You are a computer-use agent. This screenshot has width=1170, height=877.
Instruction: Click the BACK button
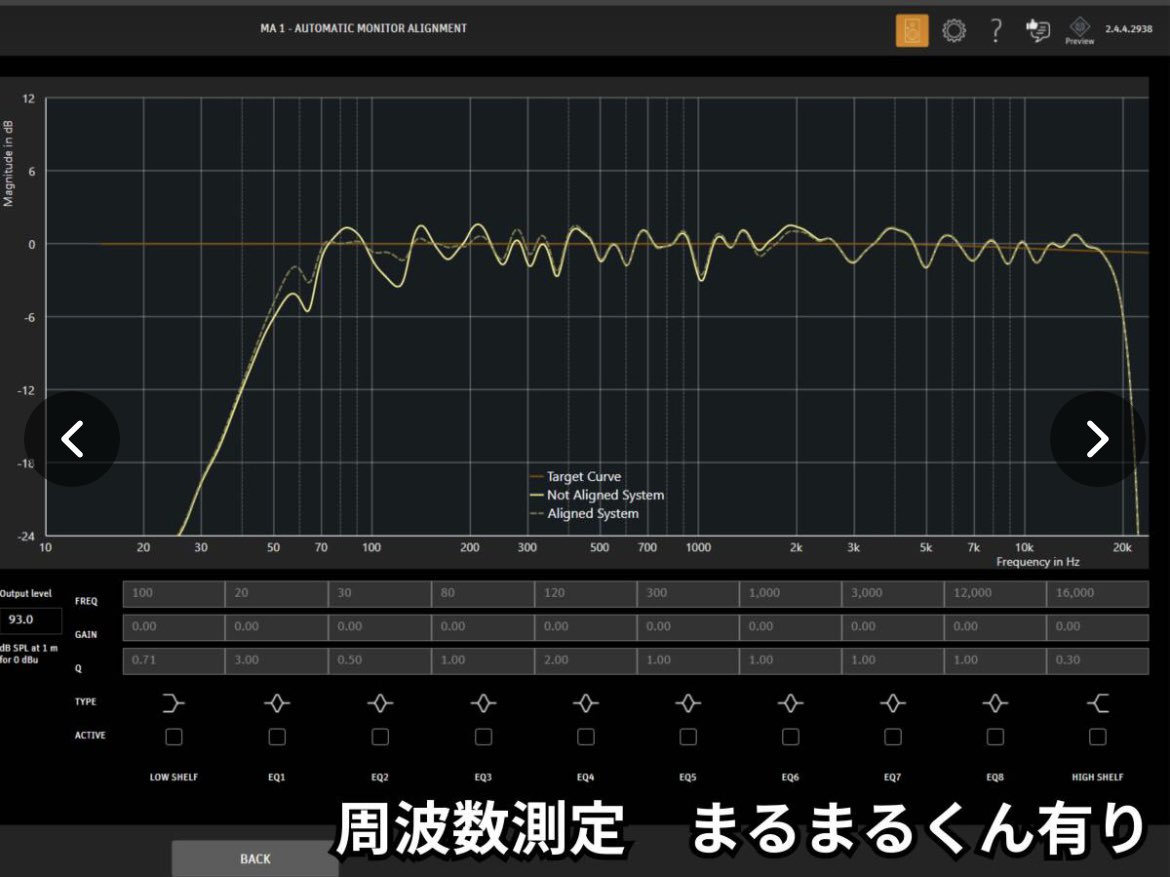pyautogui.click(x=255, y=858)
